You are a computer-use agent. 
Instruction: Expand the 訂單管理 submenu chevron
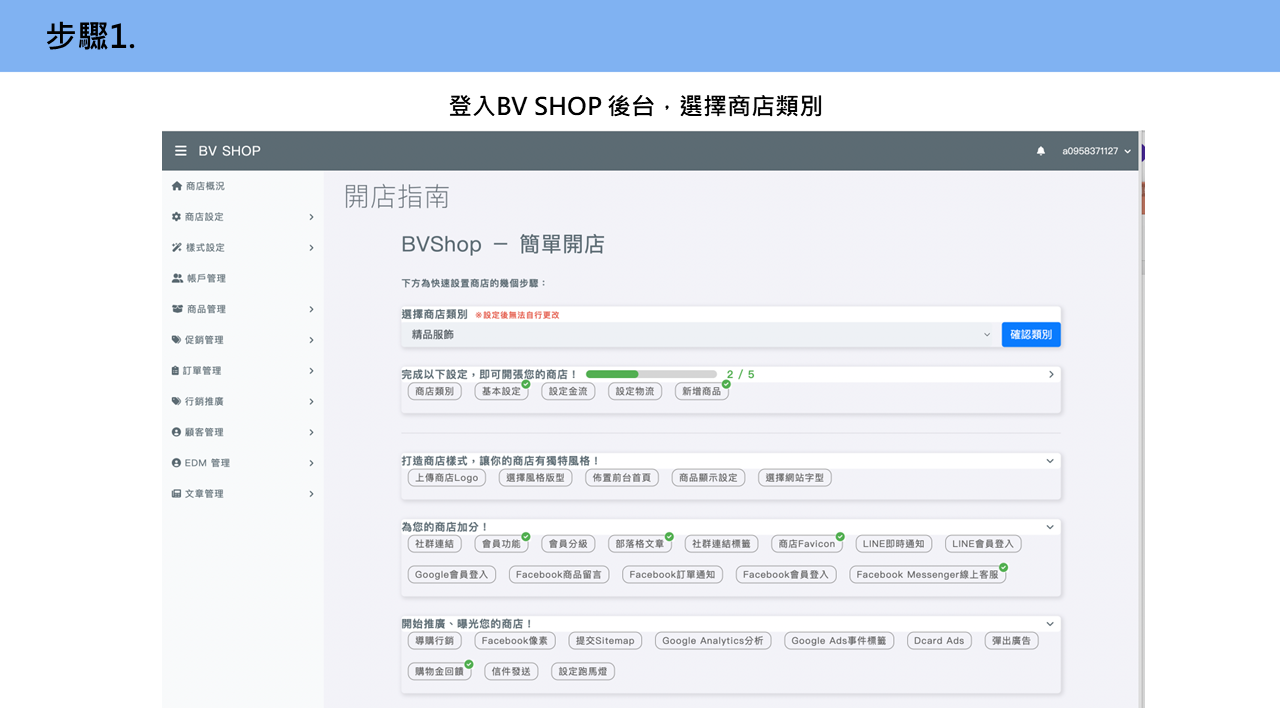tap(311, 371)
